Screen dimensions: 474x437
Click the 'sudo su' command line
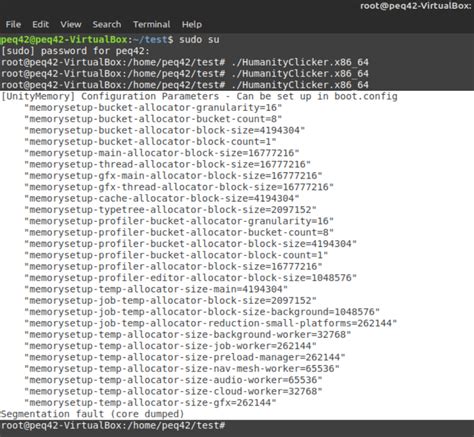[110, 40]
